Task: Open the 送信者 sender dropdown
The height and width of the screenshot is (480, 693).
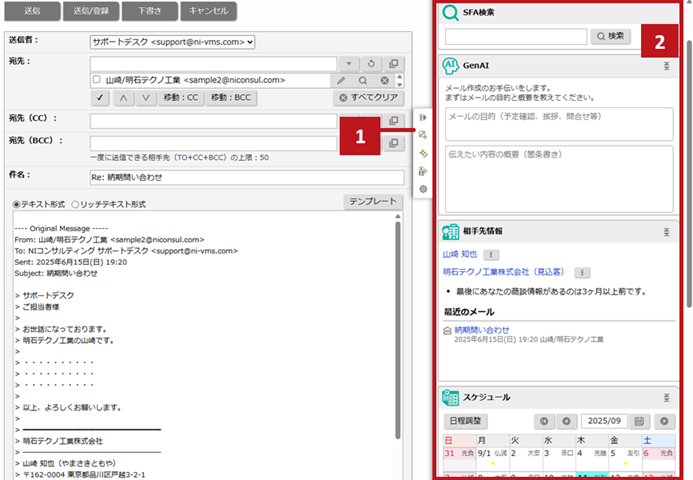Action: 173,42
